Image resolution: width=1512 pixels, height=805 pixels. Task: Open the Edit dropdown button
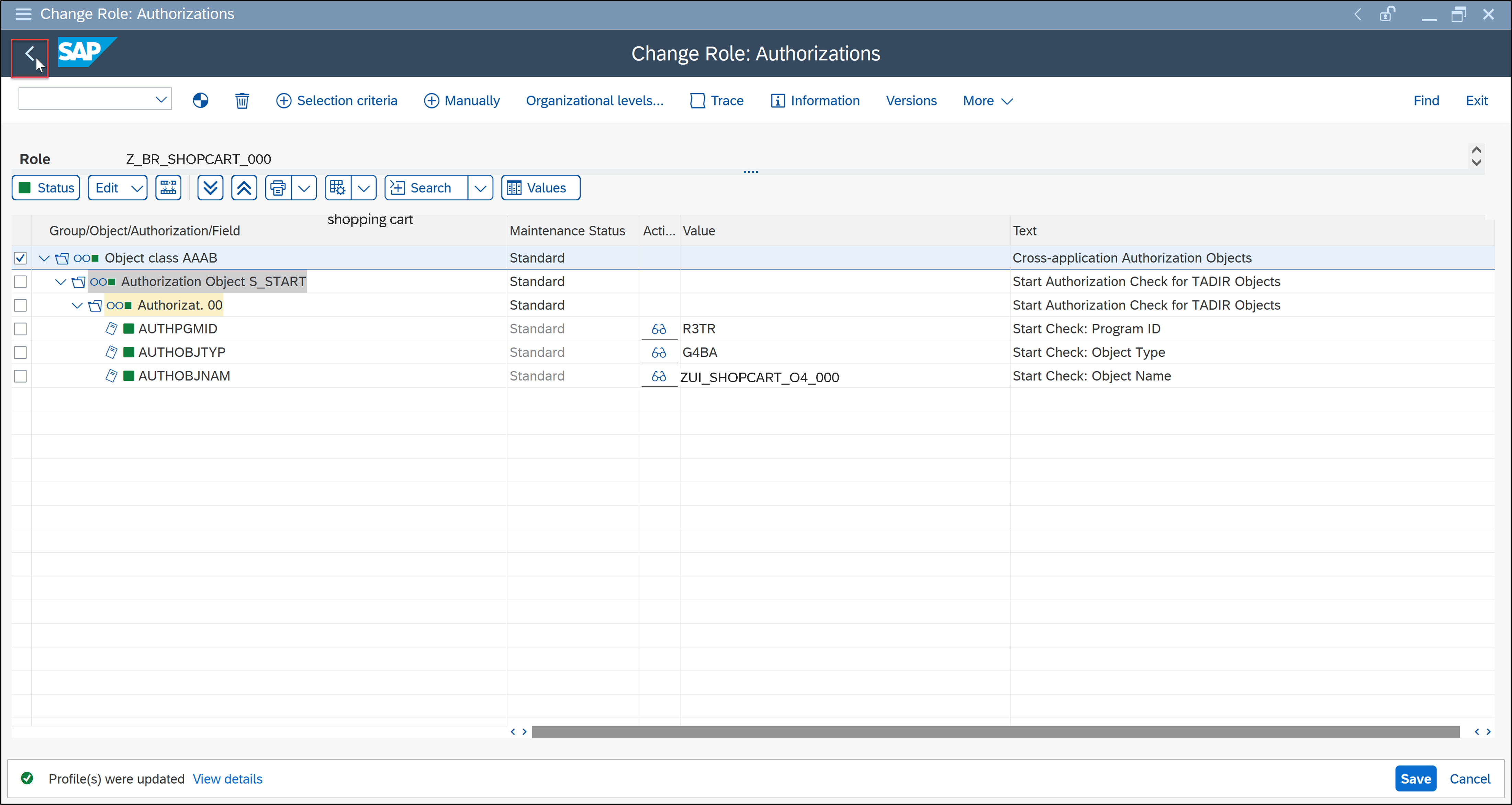coord(117,188)
